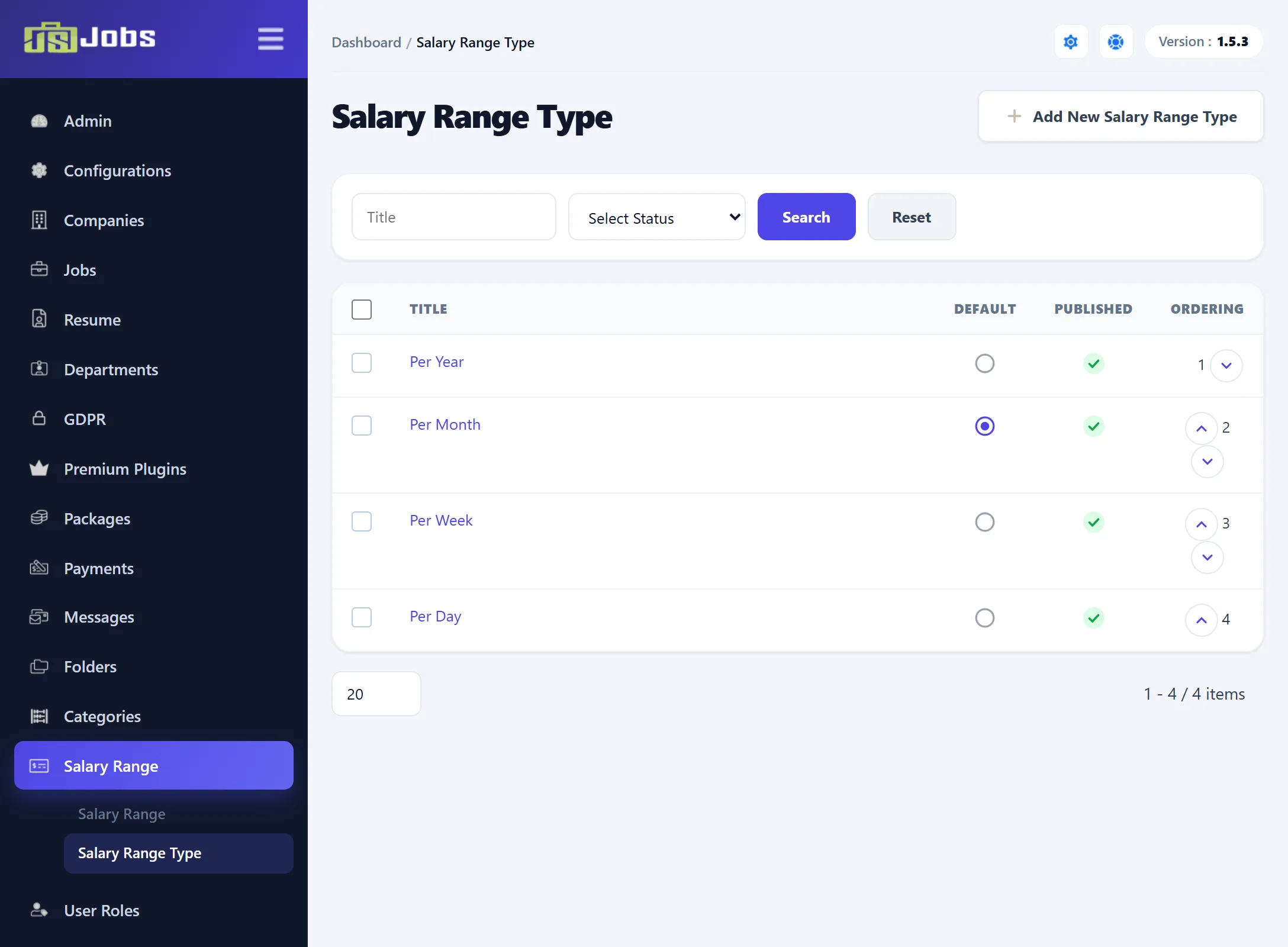
Task: Click the Packages coins icon
Action: click(39, 518)
